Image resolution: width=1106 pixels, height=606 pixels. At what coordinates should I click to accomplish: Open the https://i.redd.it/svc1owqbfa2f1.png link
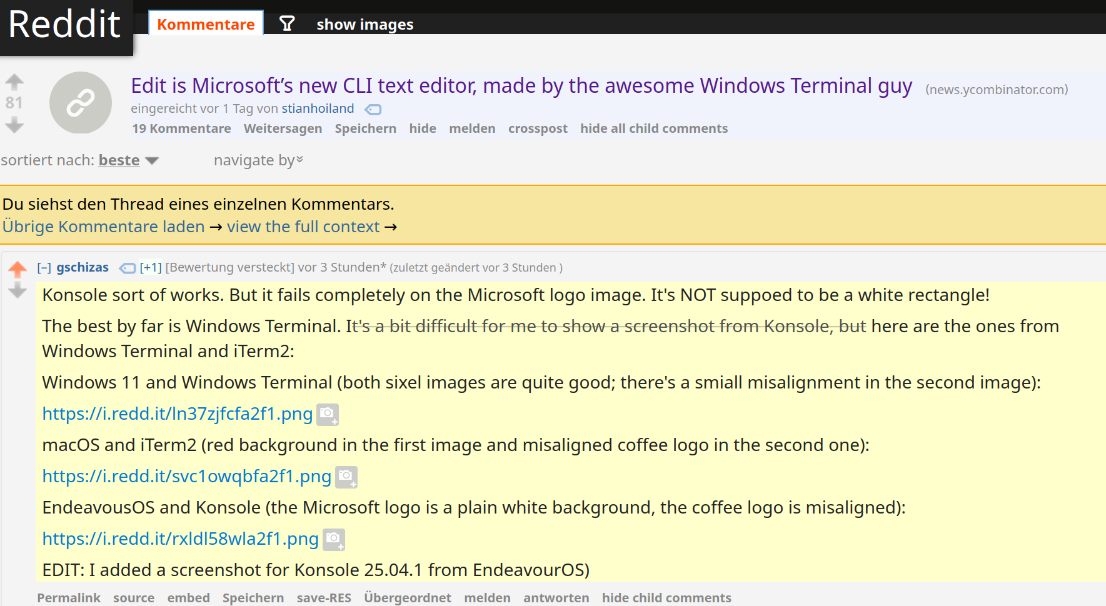click(x=186, y=476)
